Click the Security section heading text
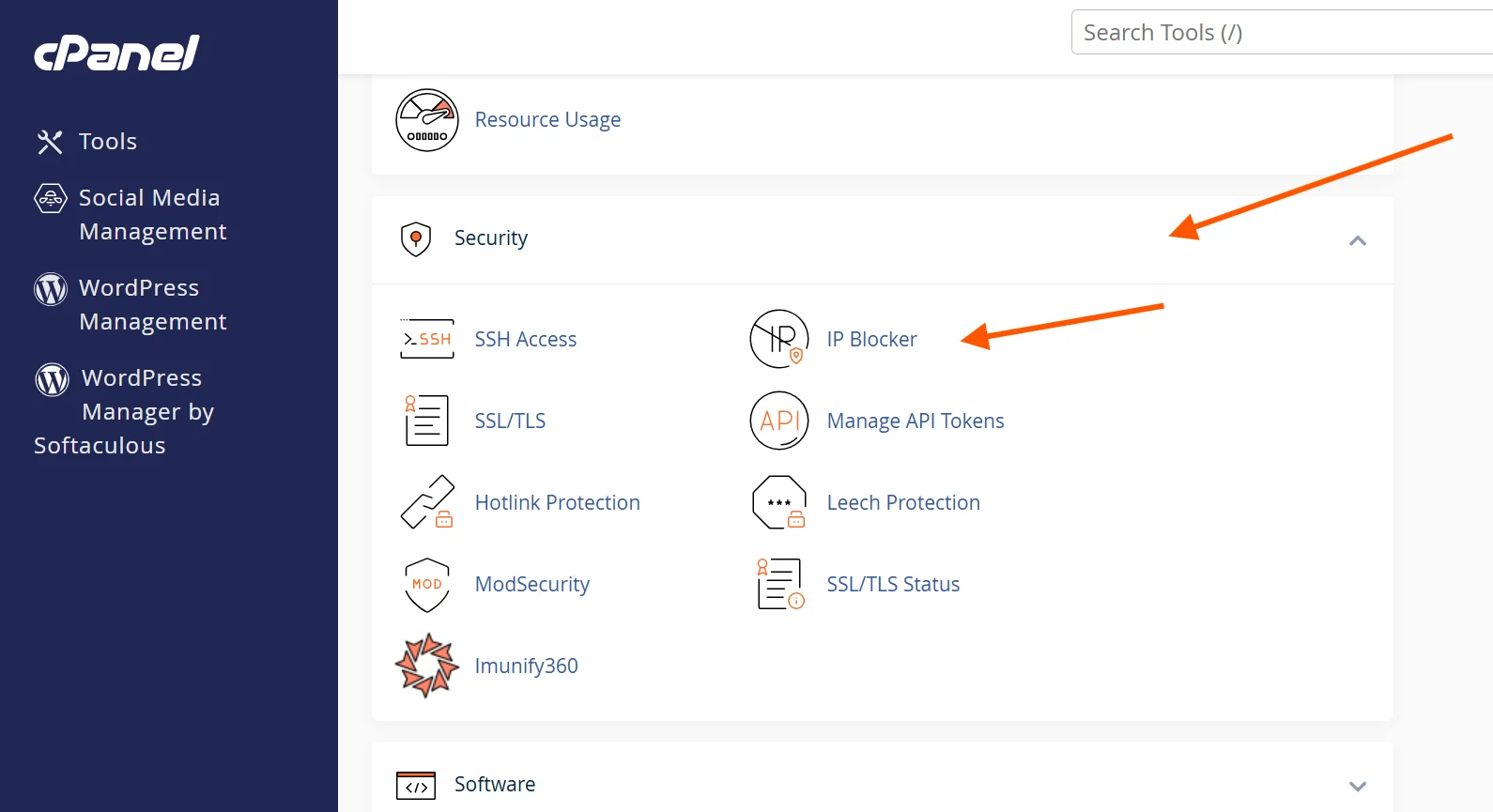This screenshot has height=812, width=1493. 491,238
